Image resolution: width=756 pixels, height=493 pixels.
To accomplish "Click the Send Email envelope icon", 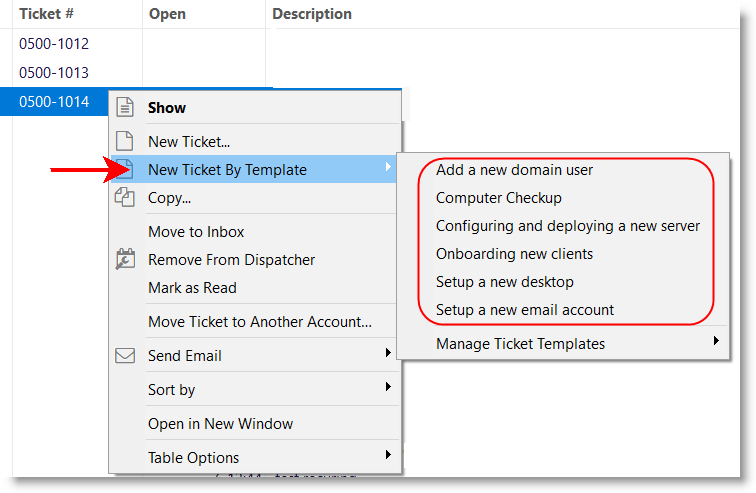I will (x=125, y=355).
